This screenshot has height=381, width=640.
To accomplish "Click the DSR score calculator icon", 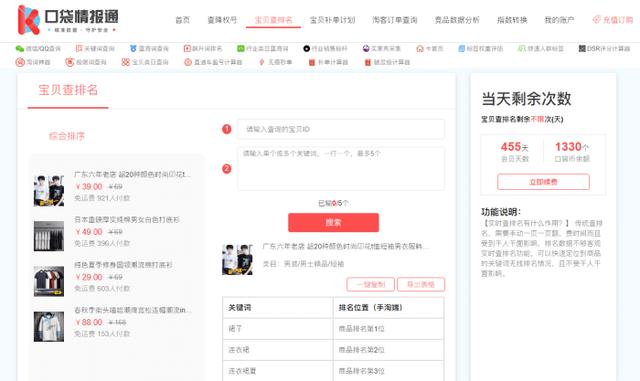I will [x=582, y=49].
